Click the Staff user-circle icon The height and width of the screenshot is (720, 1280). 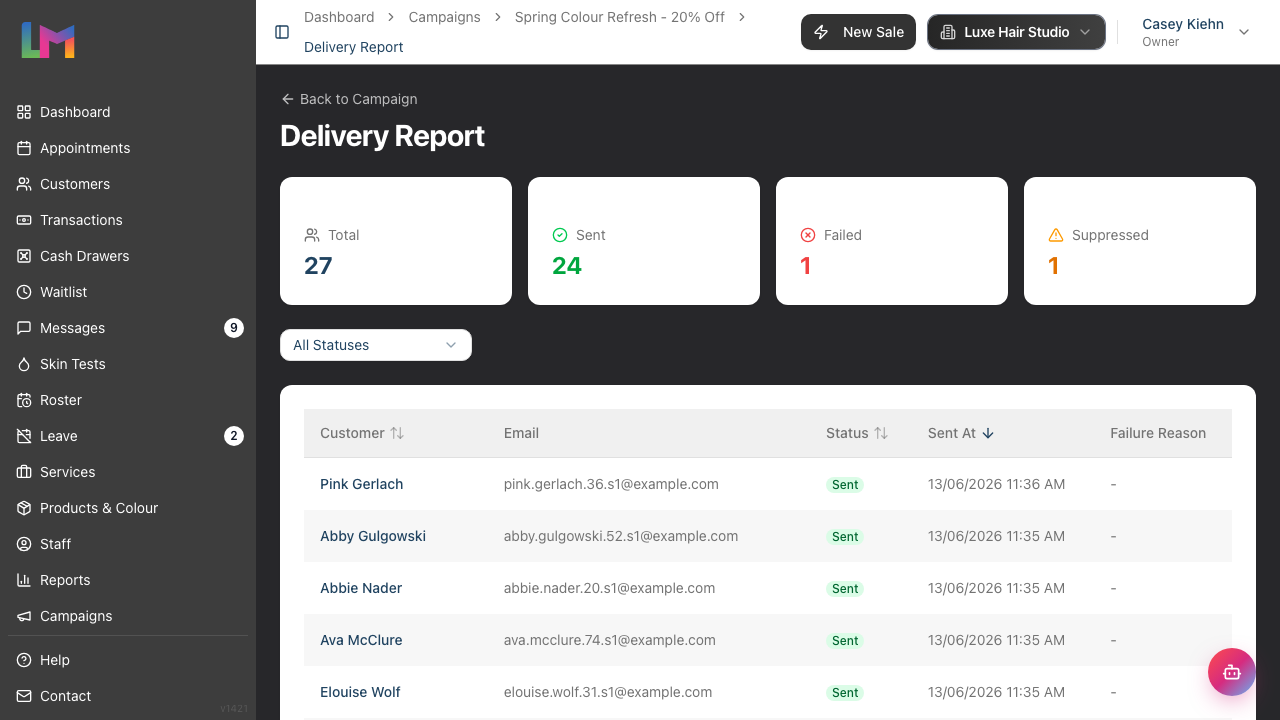click(24, 544)
